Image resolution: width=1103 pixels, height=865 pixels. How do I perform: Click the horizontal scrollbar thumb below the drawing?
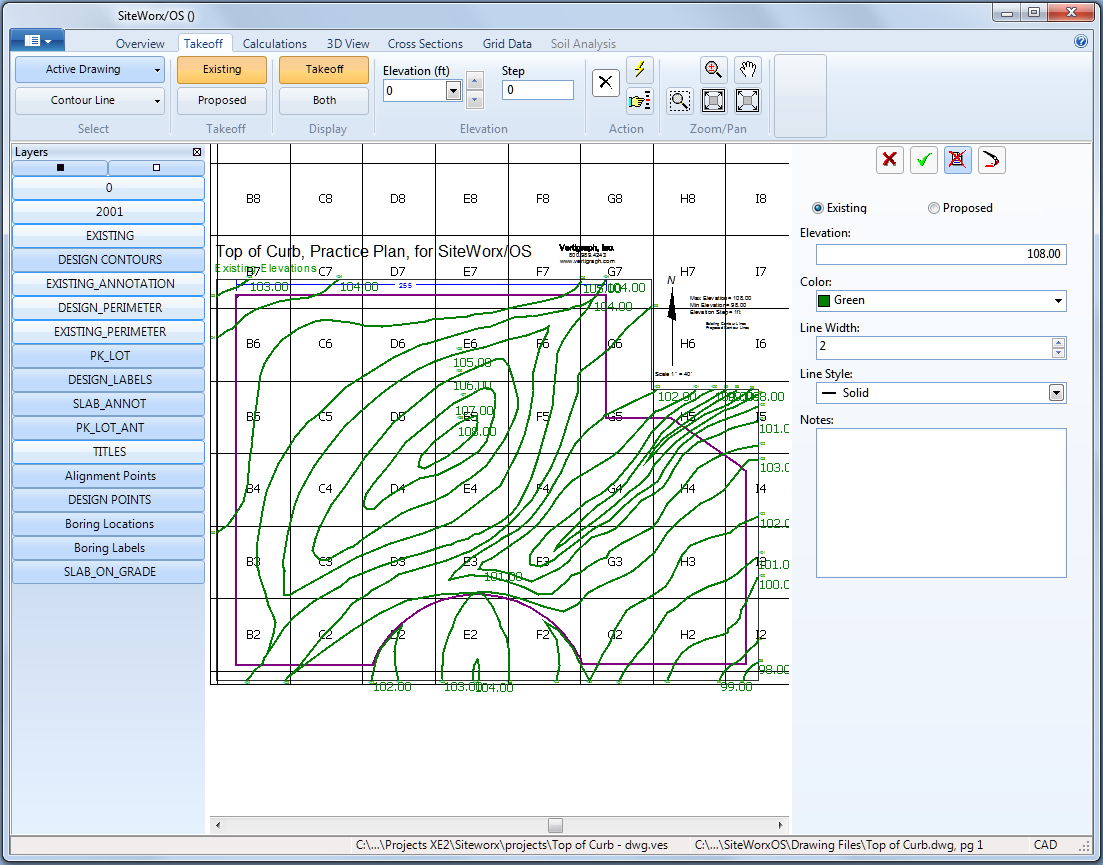[x=555, y=825]
